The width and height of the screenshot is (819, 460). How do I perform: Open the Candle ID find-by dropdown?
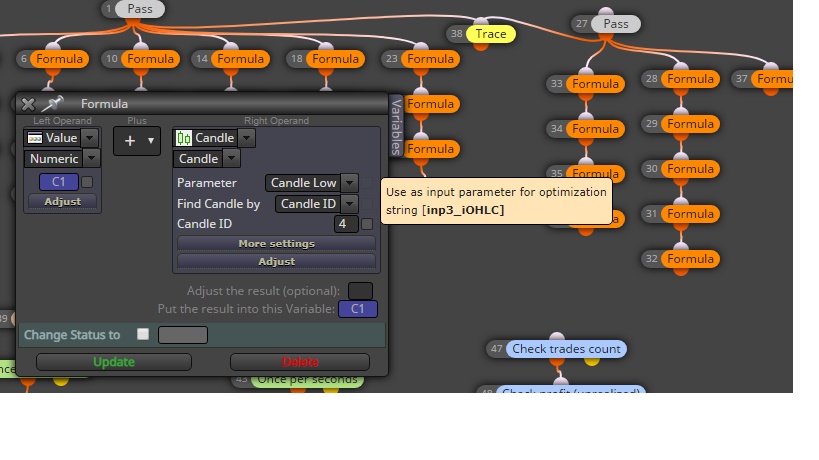pos(349,204)
